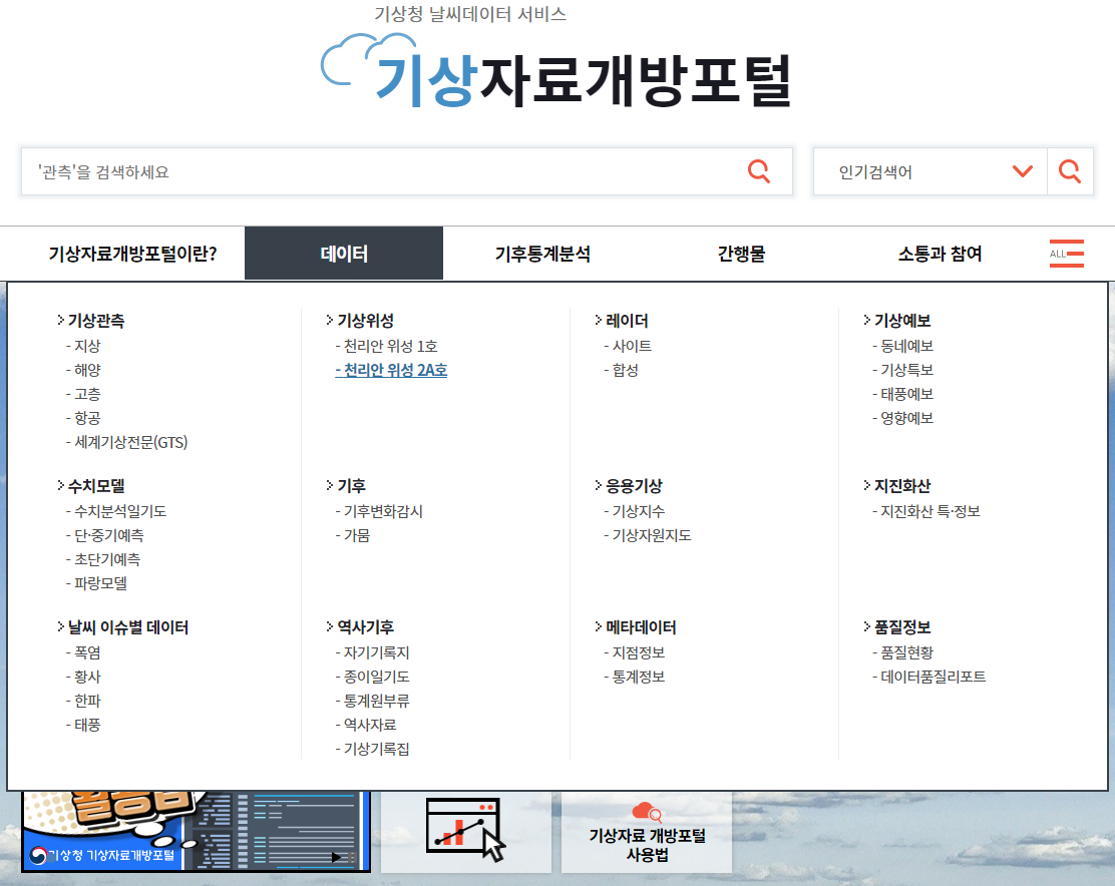
Task: Click the main search magnifier icon
Action: pyautogui.click(x=759, y=171)
